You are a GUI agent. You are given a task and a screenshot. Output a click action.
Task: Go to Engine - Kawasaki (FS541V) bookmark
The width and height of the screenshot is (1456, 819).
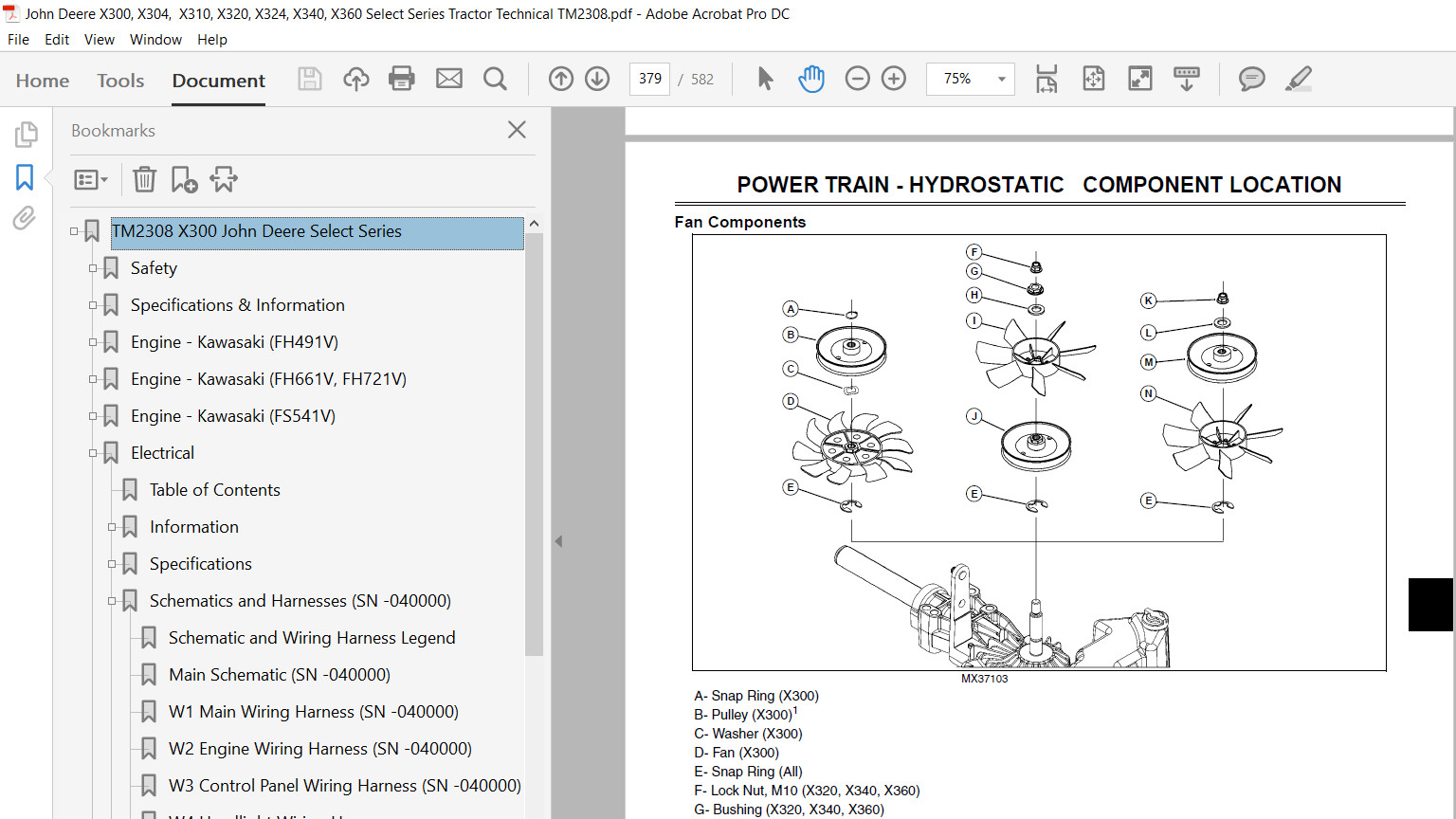pos(233,416)
